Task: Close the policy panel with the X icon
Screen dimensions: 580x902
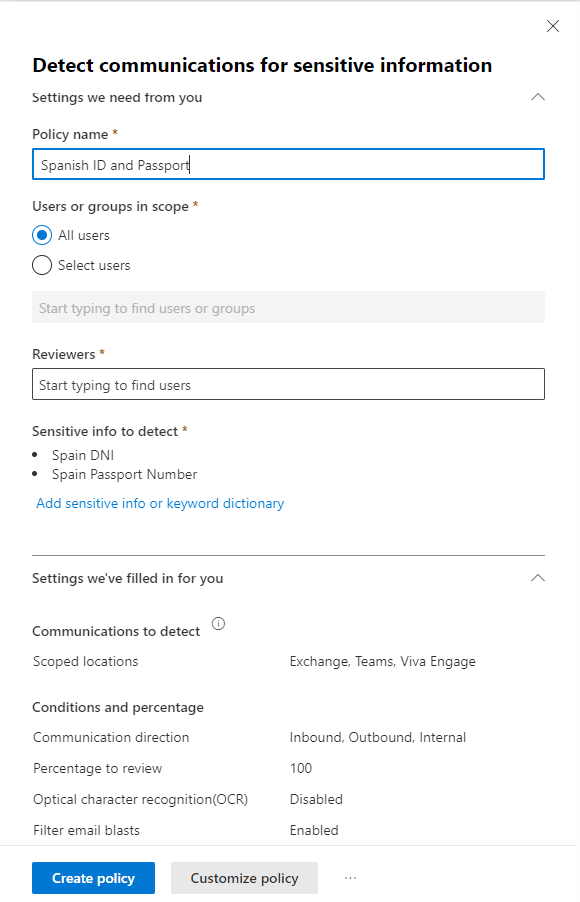Action: tap(552, 26)
